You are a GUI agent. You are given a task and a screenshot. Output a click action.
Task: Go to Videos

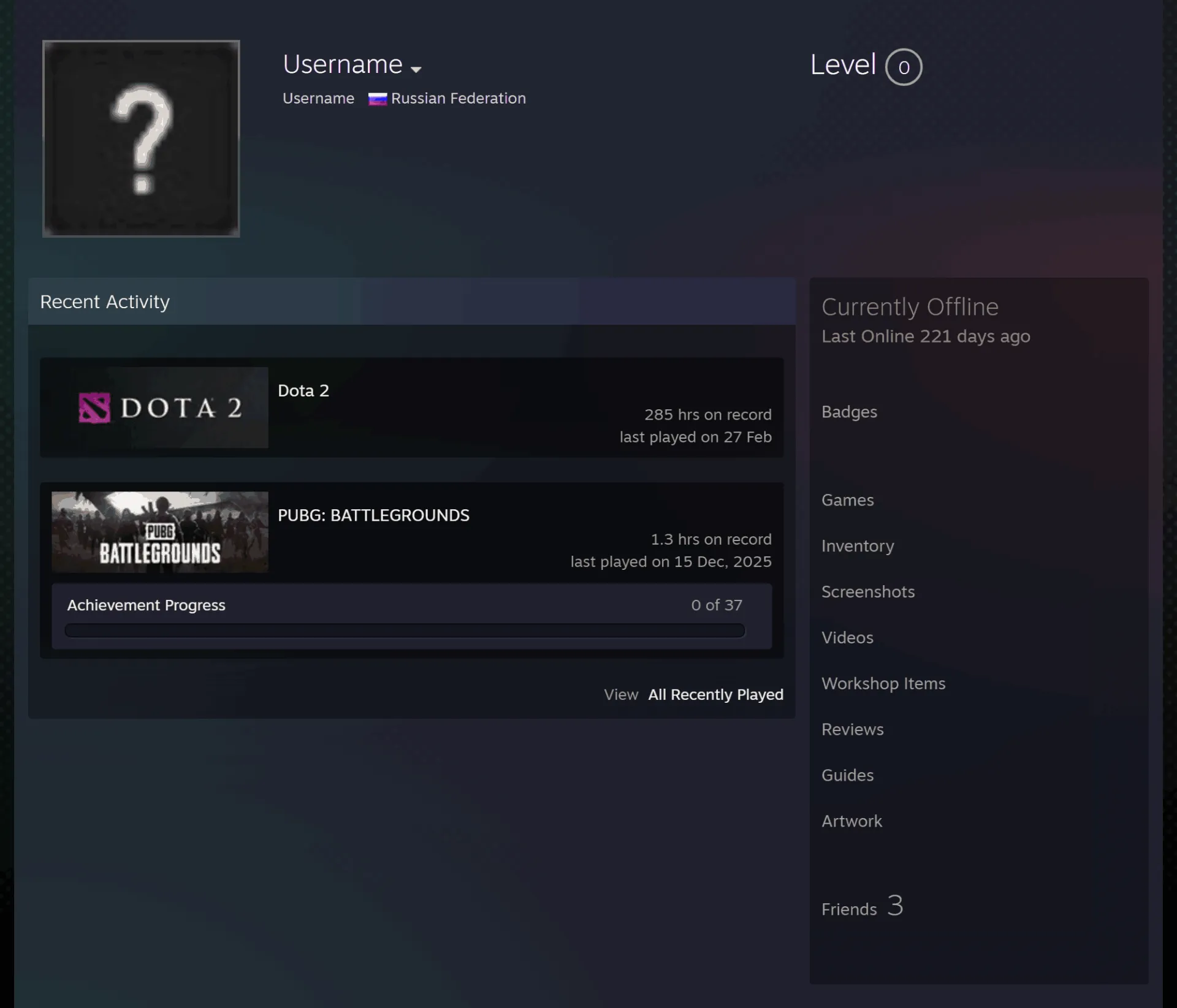(x=847, y=638)
